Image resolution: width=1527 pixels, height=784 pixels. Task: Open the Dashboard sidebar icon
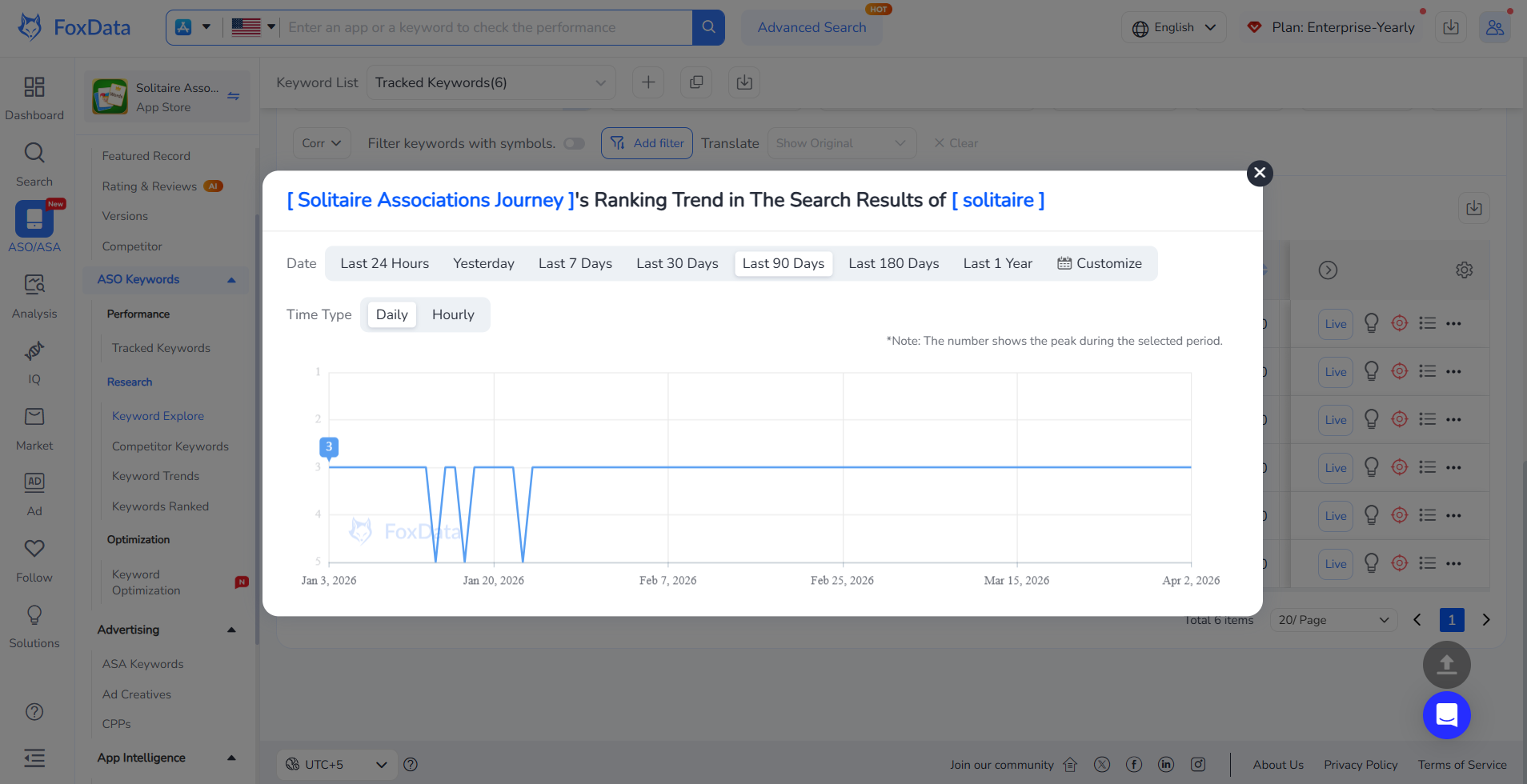pyautogui.click(x=34, y=98)
